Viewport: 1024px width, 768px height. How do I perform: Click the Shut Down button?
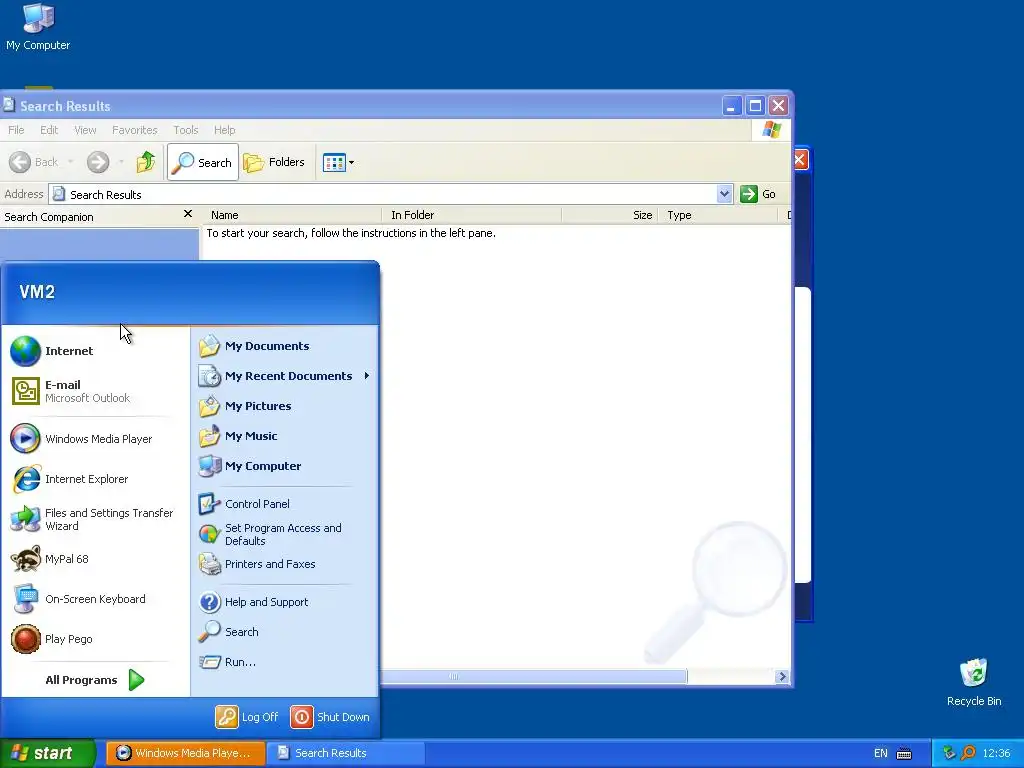click(330, 717)
